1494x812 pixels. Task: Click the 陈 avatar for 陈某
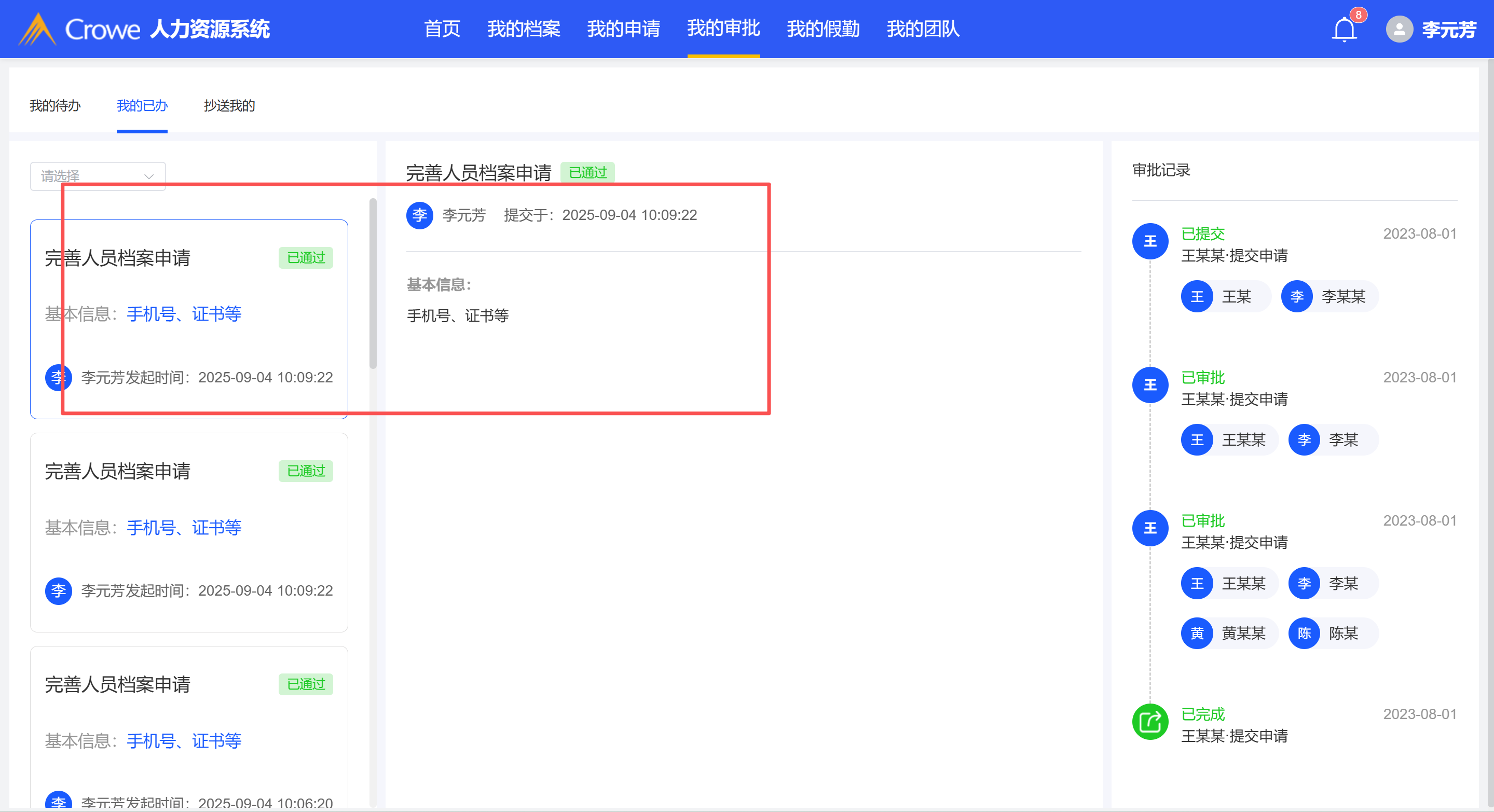click(x=1304, y=633)
